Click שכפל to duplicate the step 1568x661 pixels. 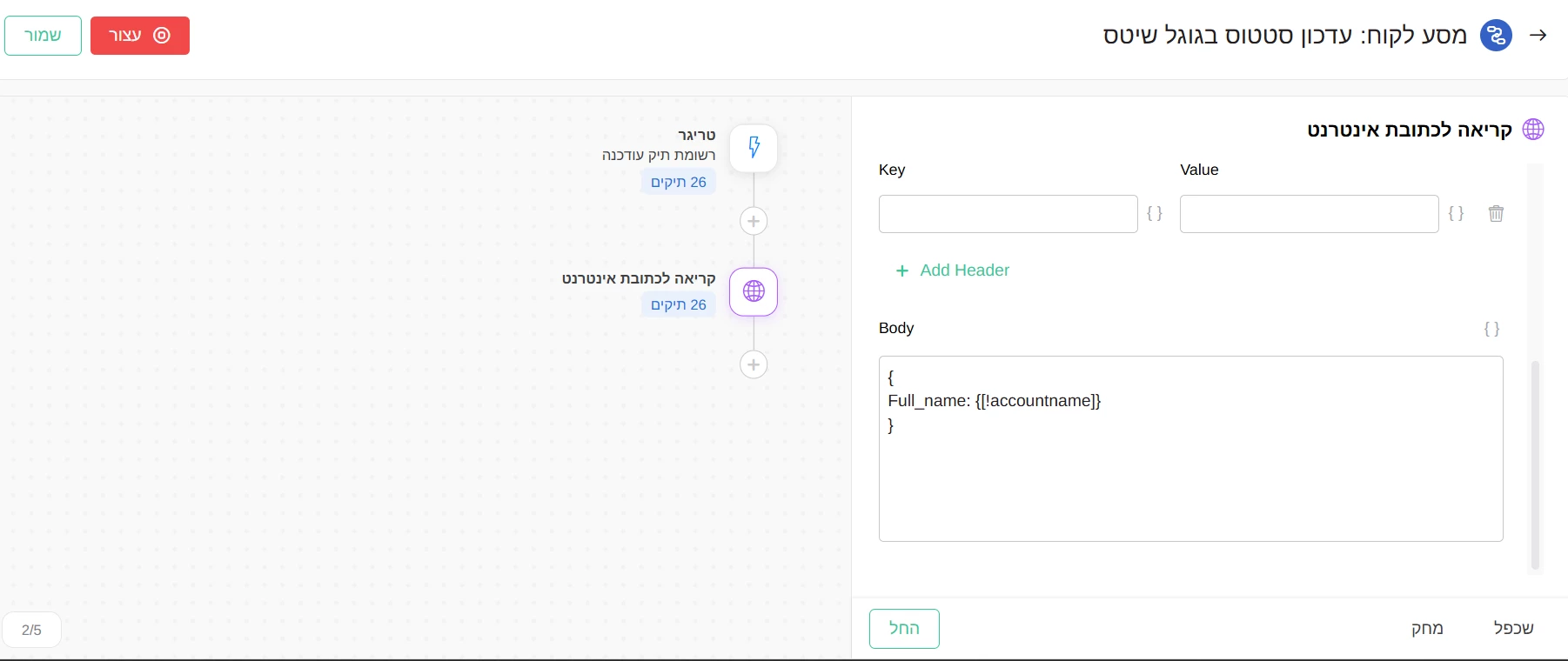pyautogui.click(x=1513, y=629)
